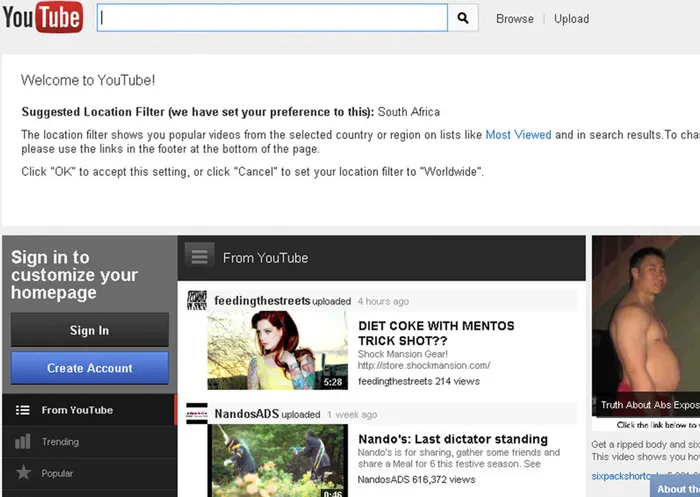700x497 pixels.
Task: Click the 'Welcome to YouTube!' heading
Action: (88, 80)
